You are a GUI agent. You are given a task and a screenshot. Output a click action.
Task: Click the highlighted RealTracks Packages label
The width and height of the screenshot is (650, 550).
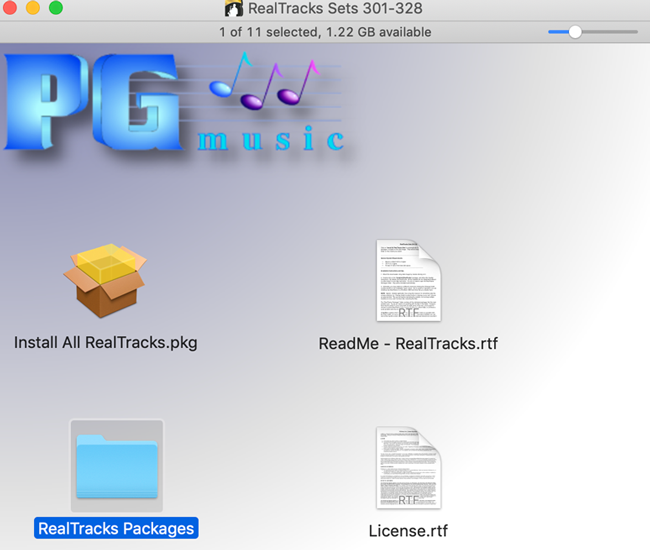[x=116, y=528]
